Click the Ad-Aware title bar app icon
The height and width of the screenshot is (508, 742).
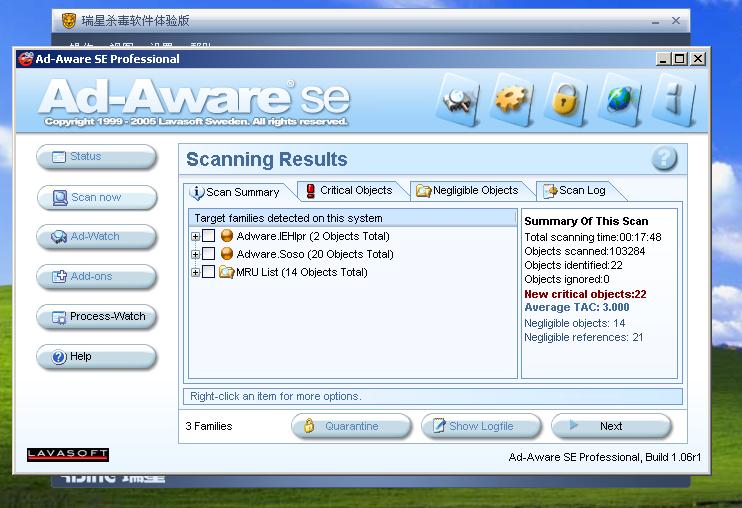[x=25, y=59]
